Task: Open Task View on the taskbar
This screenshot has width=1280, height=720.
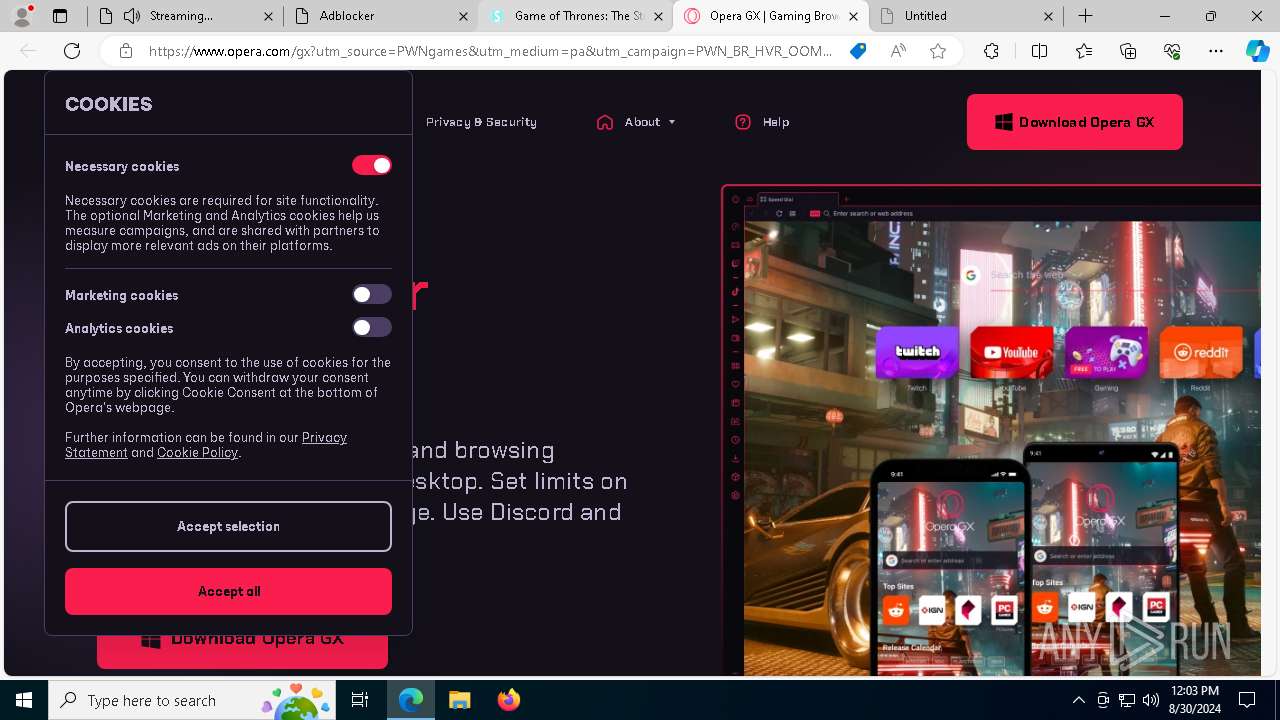Action: click(360, 700)
